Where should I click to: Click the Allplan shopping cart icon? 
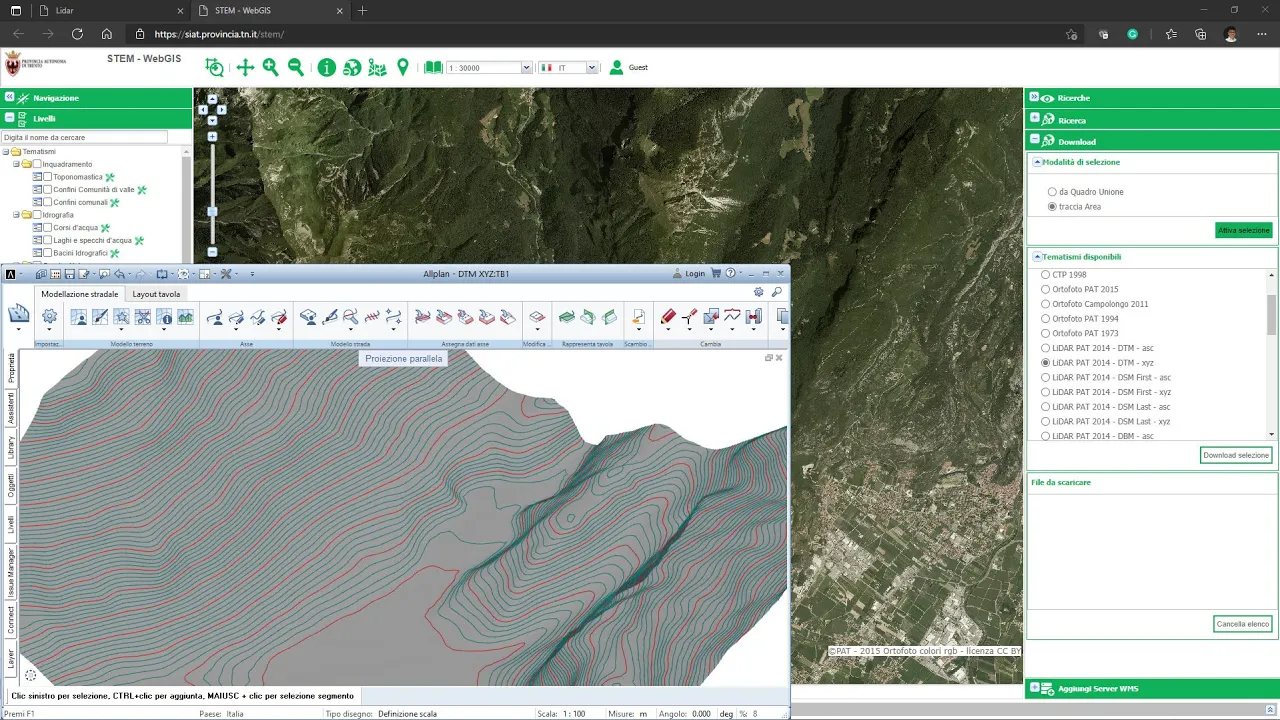716,273
